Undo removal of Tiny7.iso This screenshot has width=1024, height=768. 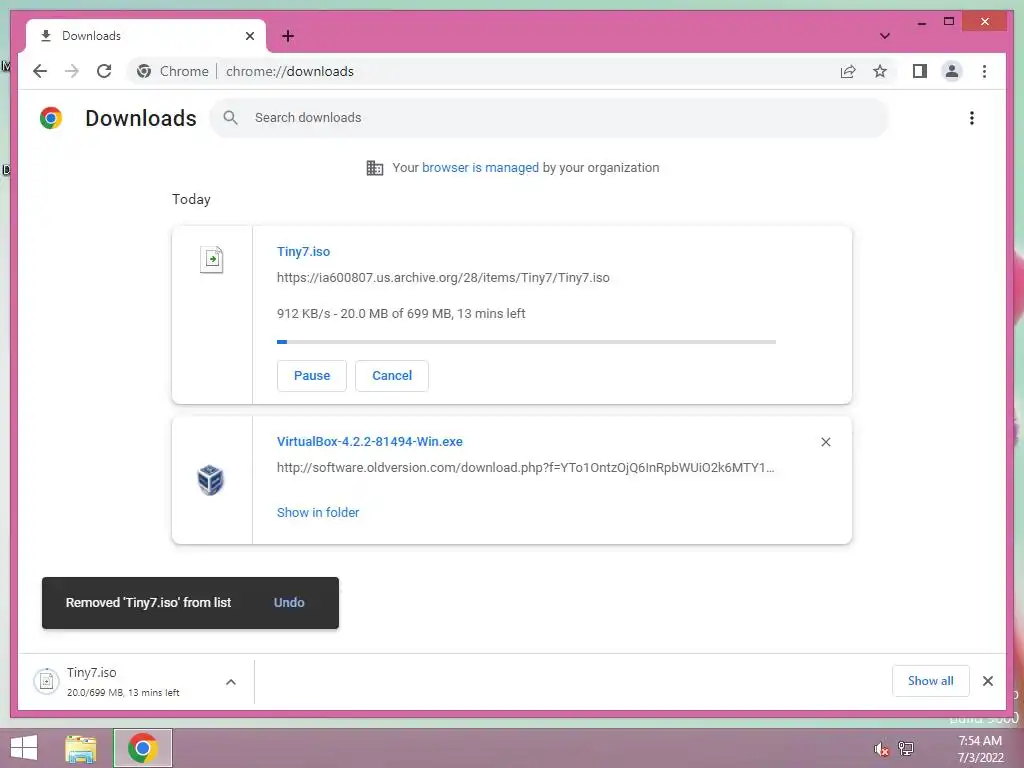[289, 603]
